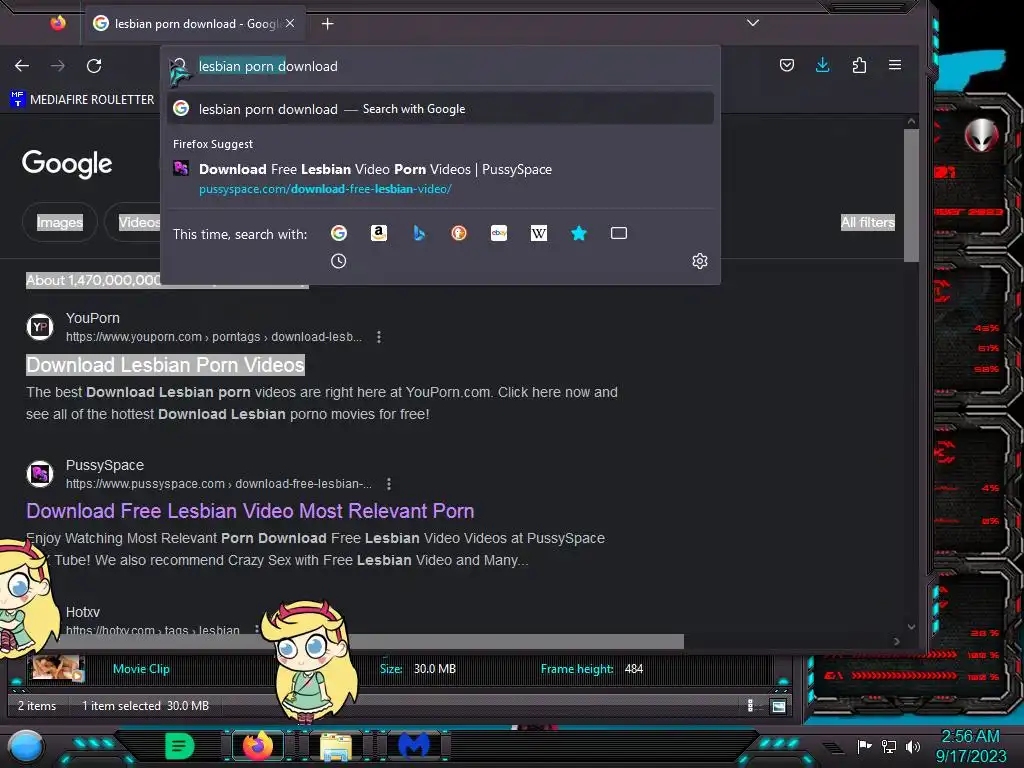Search history using the clock icon
This screenshot has width=1024, height=768.
pyautogui.click(x=338, y=261)
